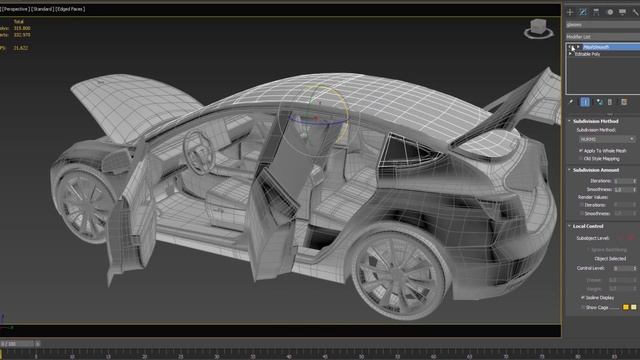640x360 pixels.
Task: Select Editable Poly in modifier stack
Action: (x=587, y=54)
